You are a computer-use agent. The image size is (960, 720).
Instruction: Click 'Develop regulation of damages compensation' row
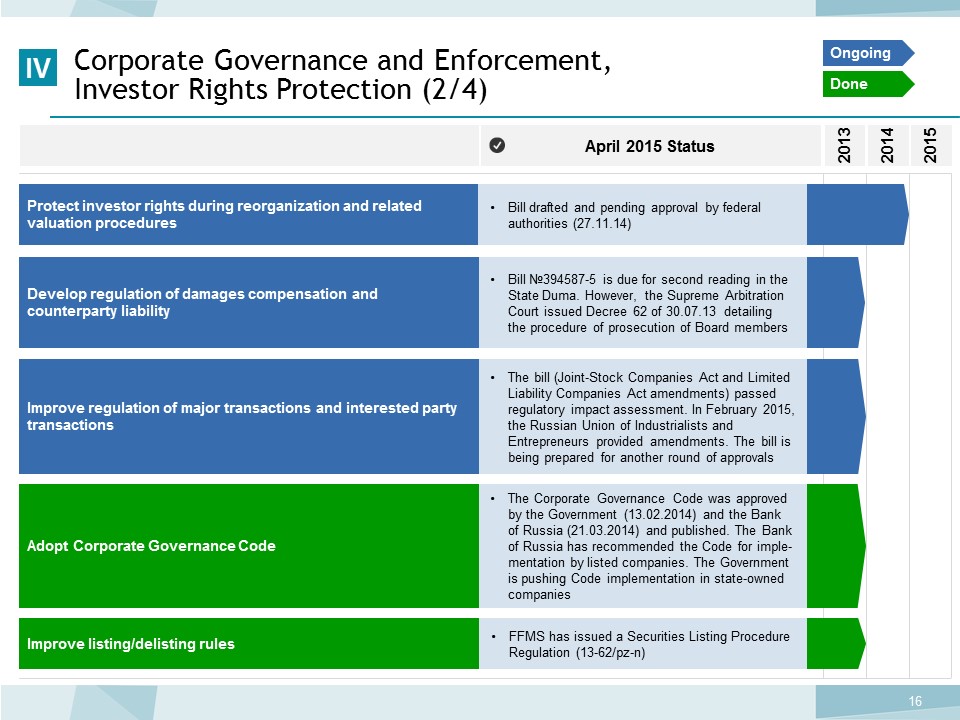(x=249, y=302)
